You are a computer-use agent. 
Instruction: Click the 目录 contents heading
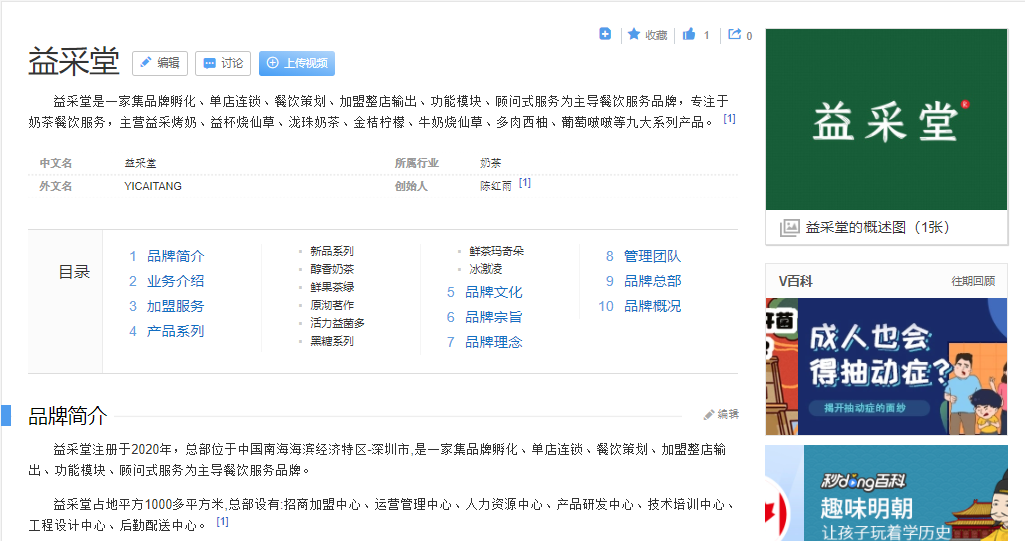[74, 272]
